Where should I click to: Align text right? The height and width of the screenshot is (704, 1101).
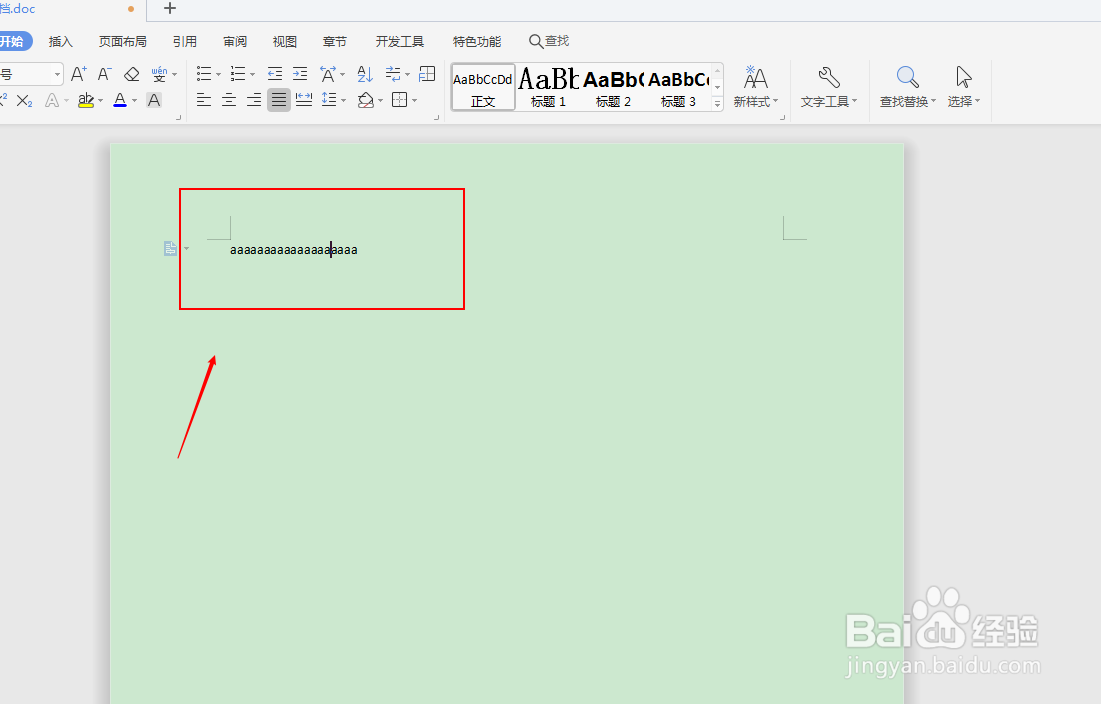254,100
